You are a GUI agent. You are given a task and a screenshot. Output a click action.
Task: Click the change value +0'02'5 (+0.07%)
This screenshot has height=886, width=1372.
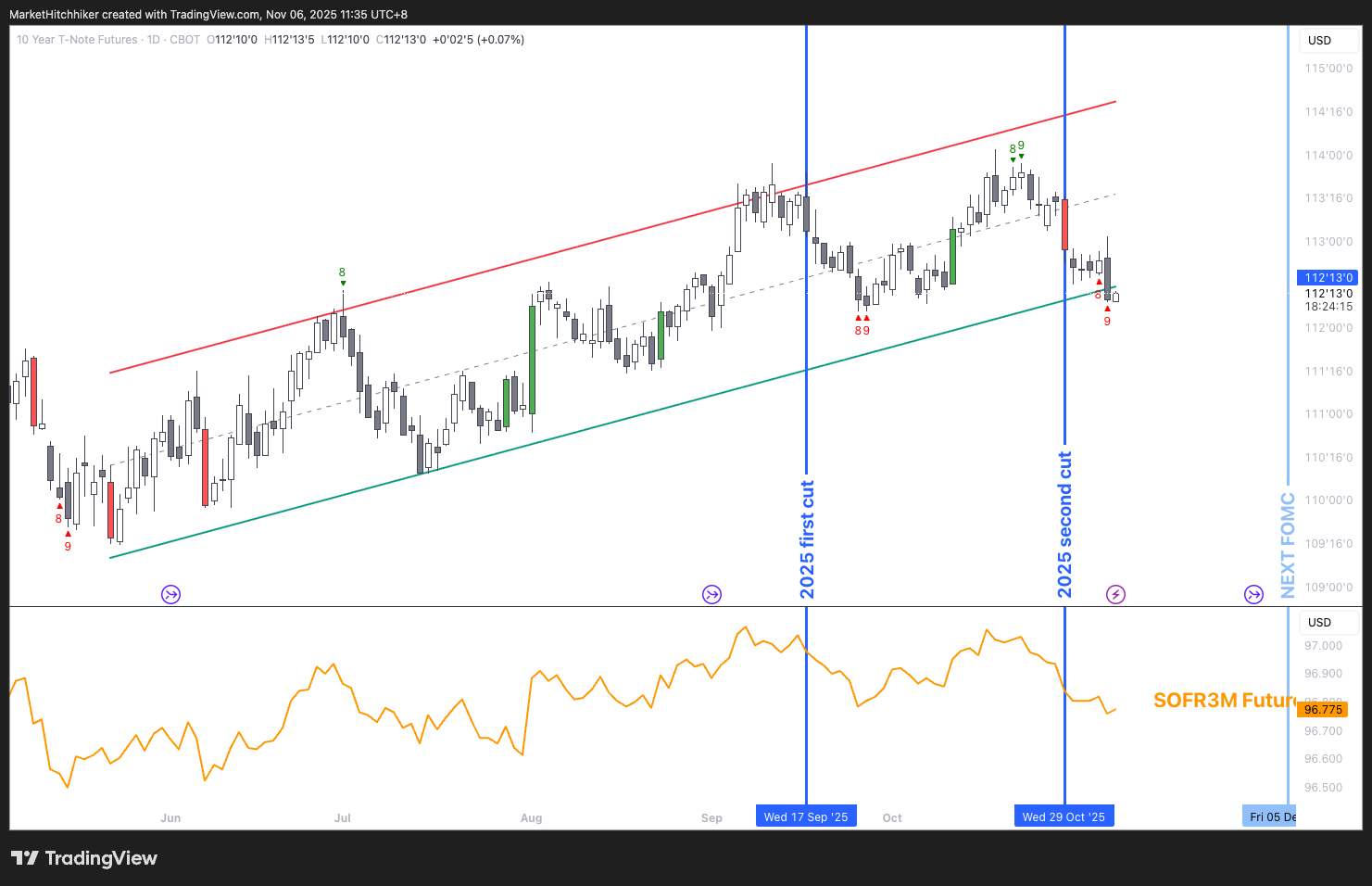point(478,40)
